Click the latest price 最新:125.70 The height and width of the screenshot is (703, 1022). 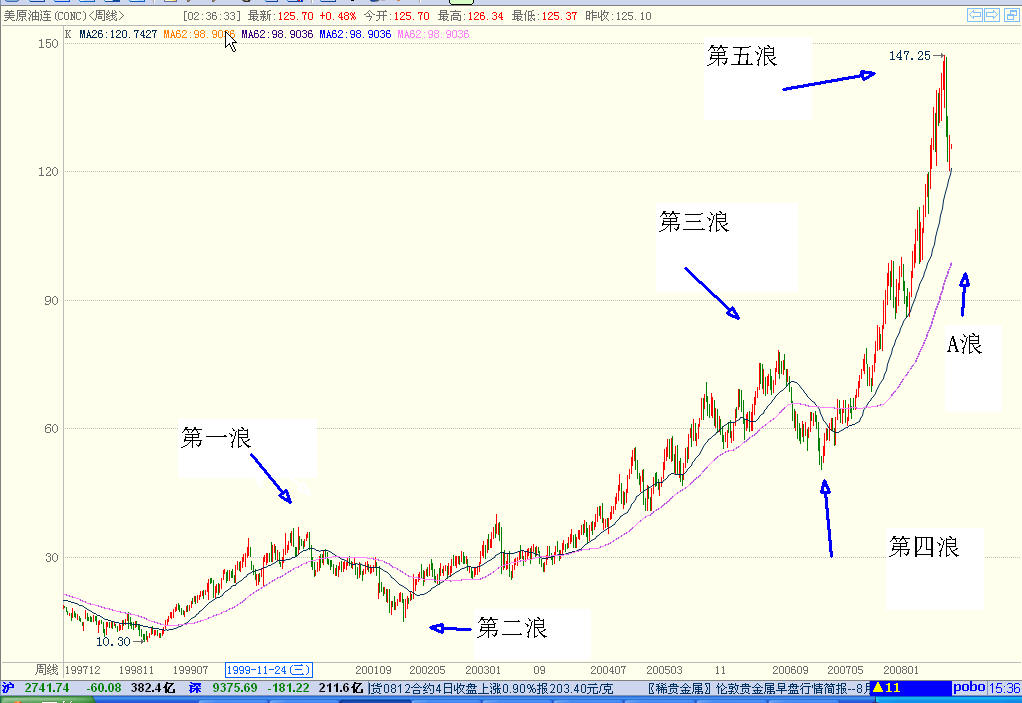pos(280,16)
